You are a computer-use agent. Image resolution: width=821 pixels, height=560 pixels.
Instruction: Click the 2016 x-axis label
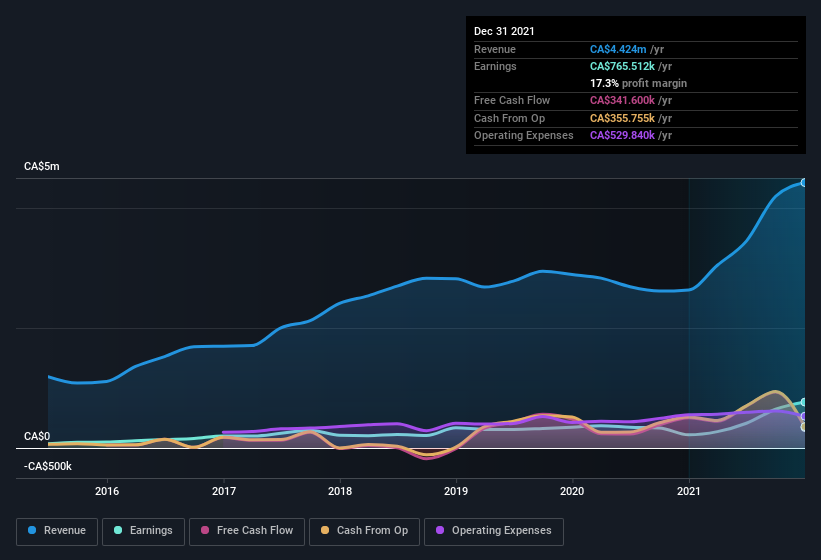point(107,491)
